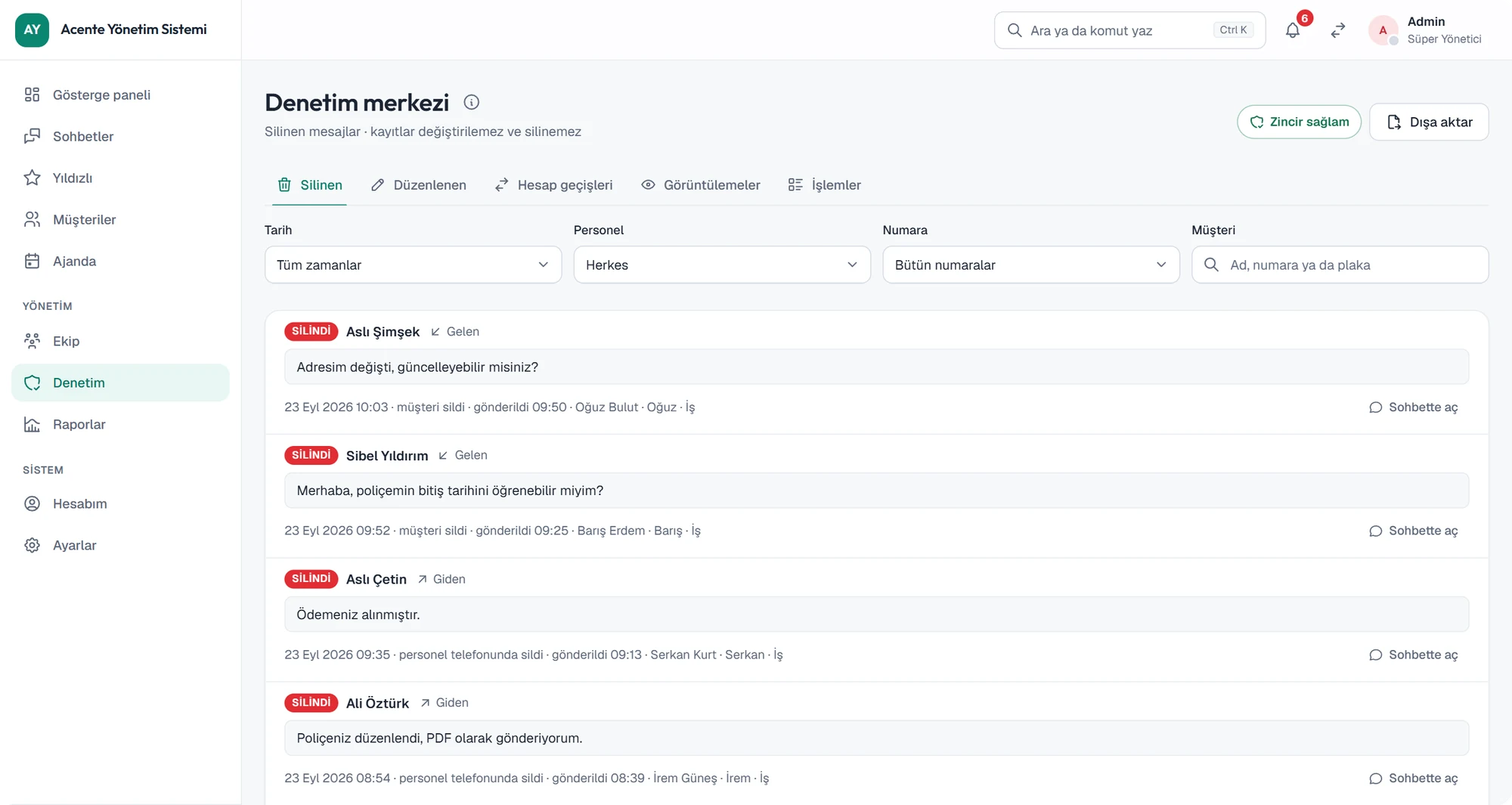Switch to the Silinen tab
This screenshot has height=805, width=1512.
point(310,185)
